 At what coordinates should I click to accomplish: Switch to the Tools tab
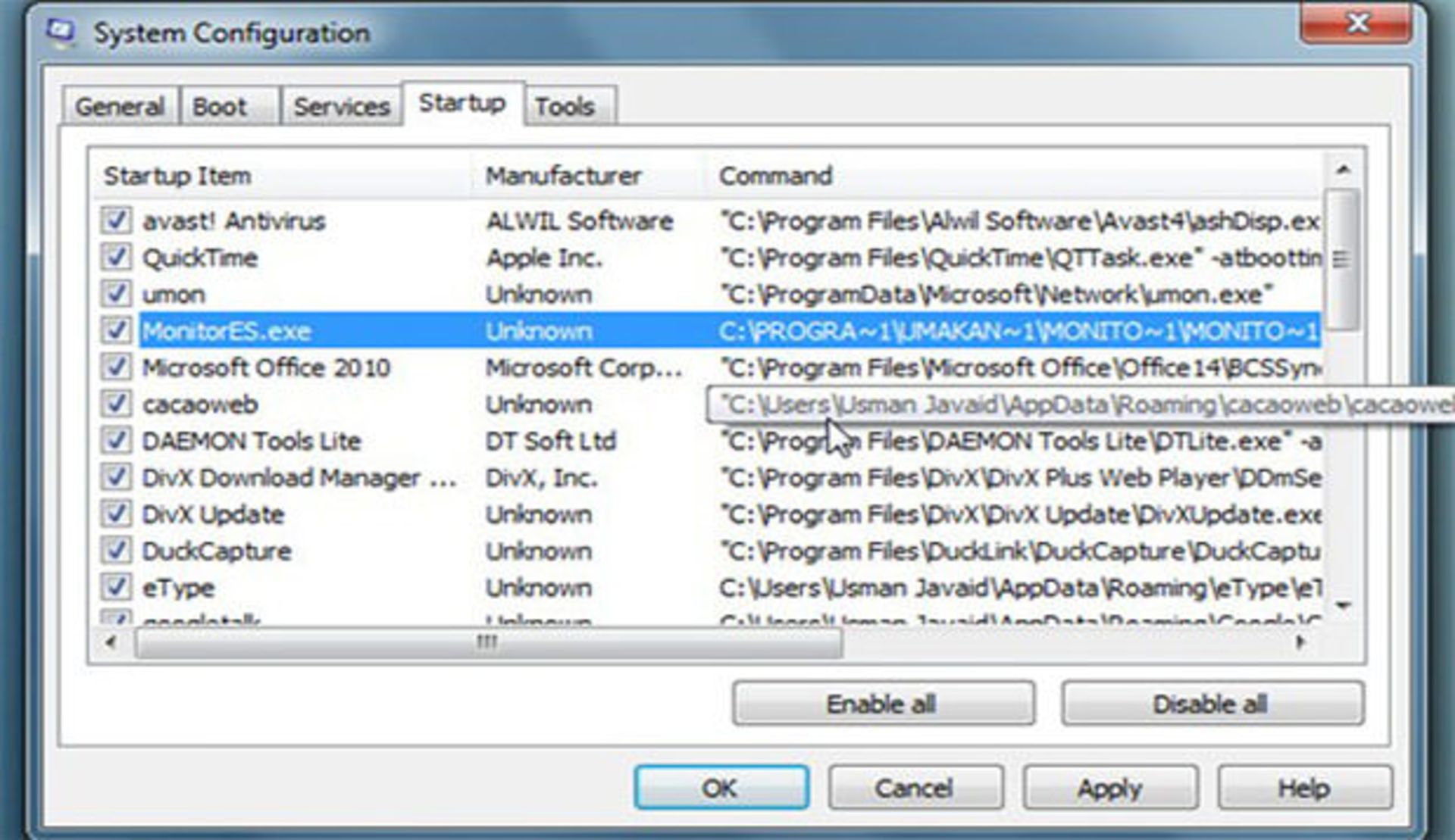(567, 106)
